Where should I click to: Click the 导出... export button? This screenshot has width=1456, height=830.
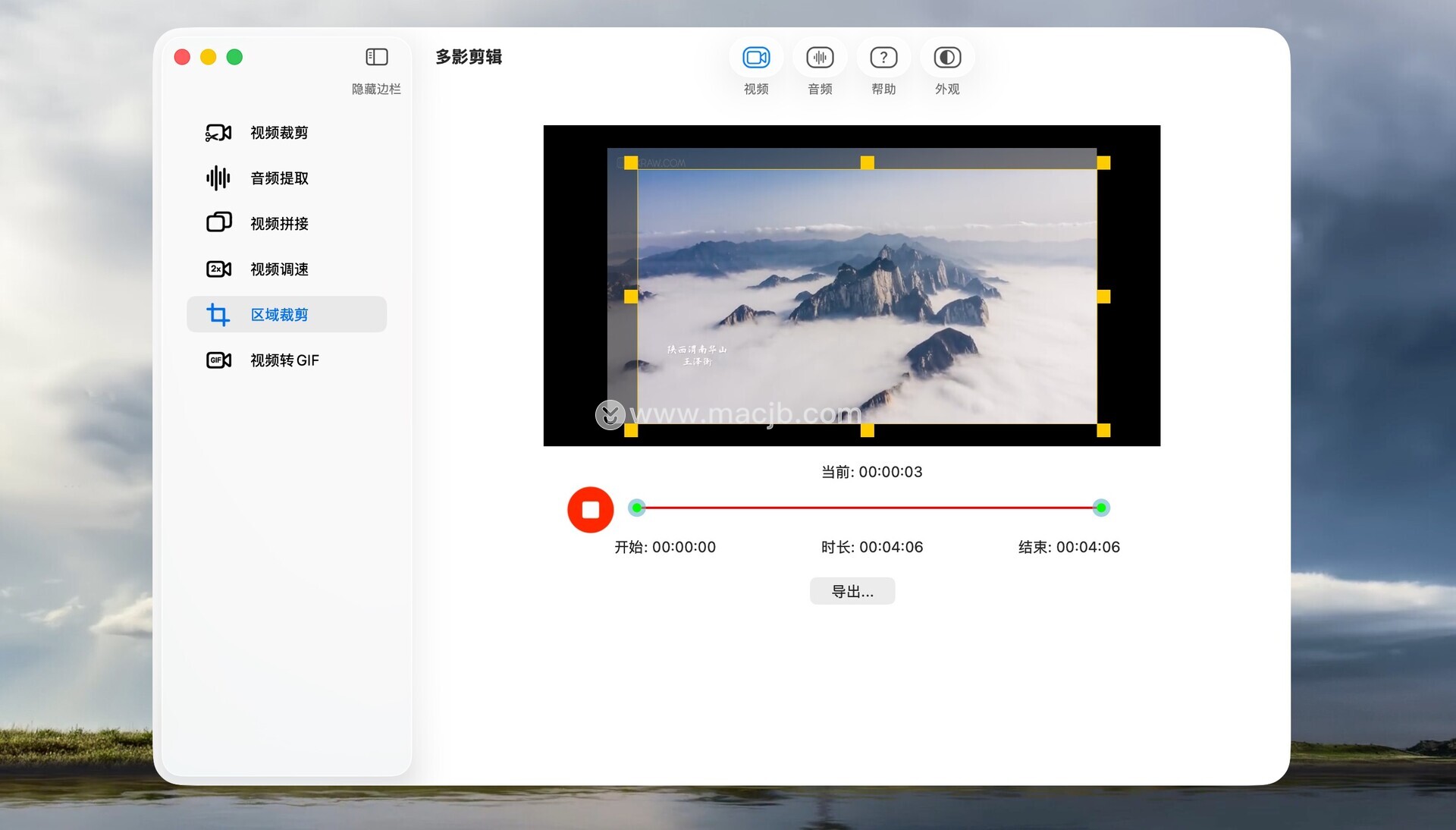(852, 591)
